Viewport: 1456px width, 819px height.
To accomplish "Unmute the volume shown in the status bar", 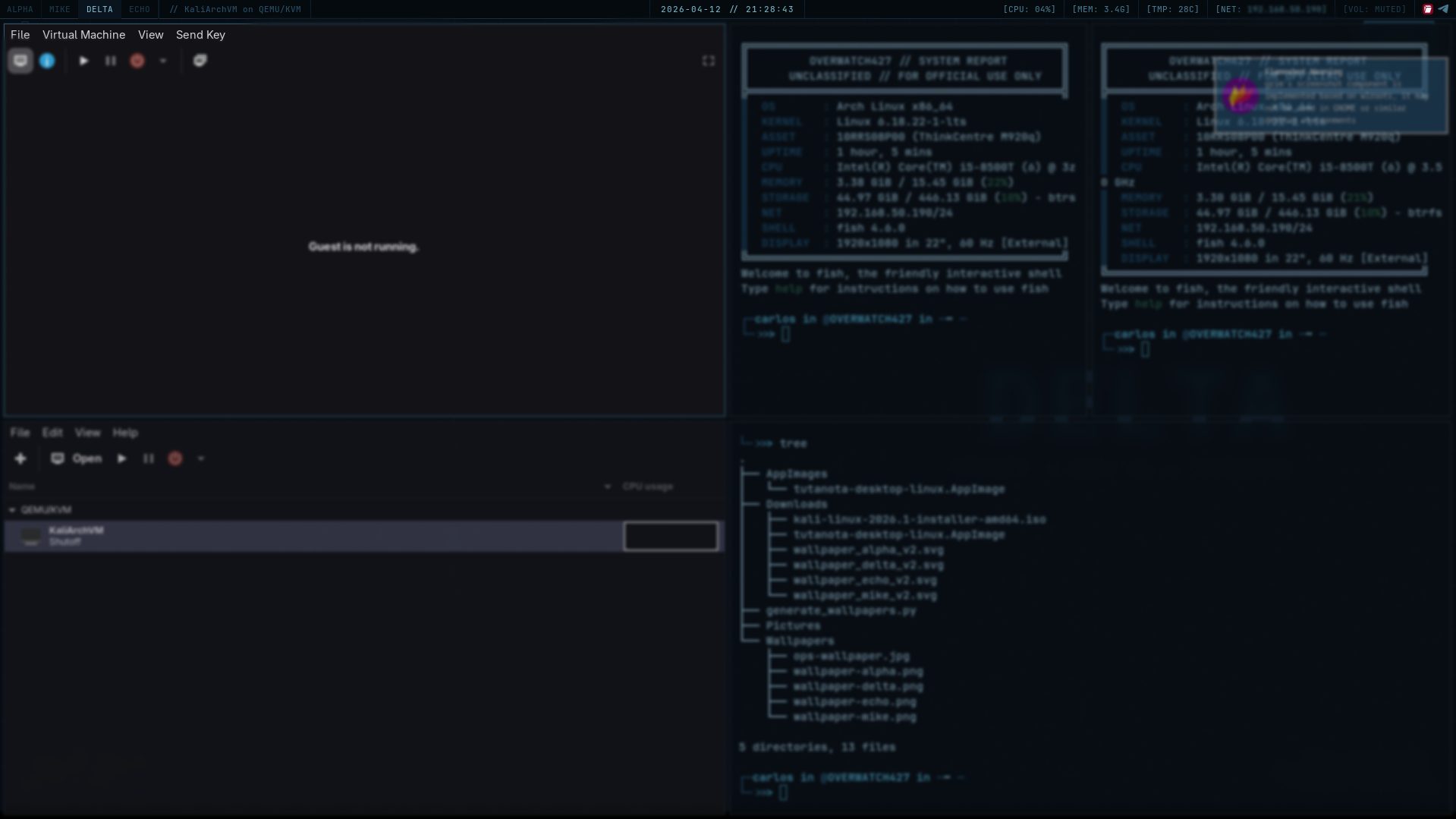I will coord(1374,9).
